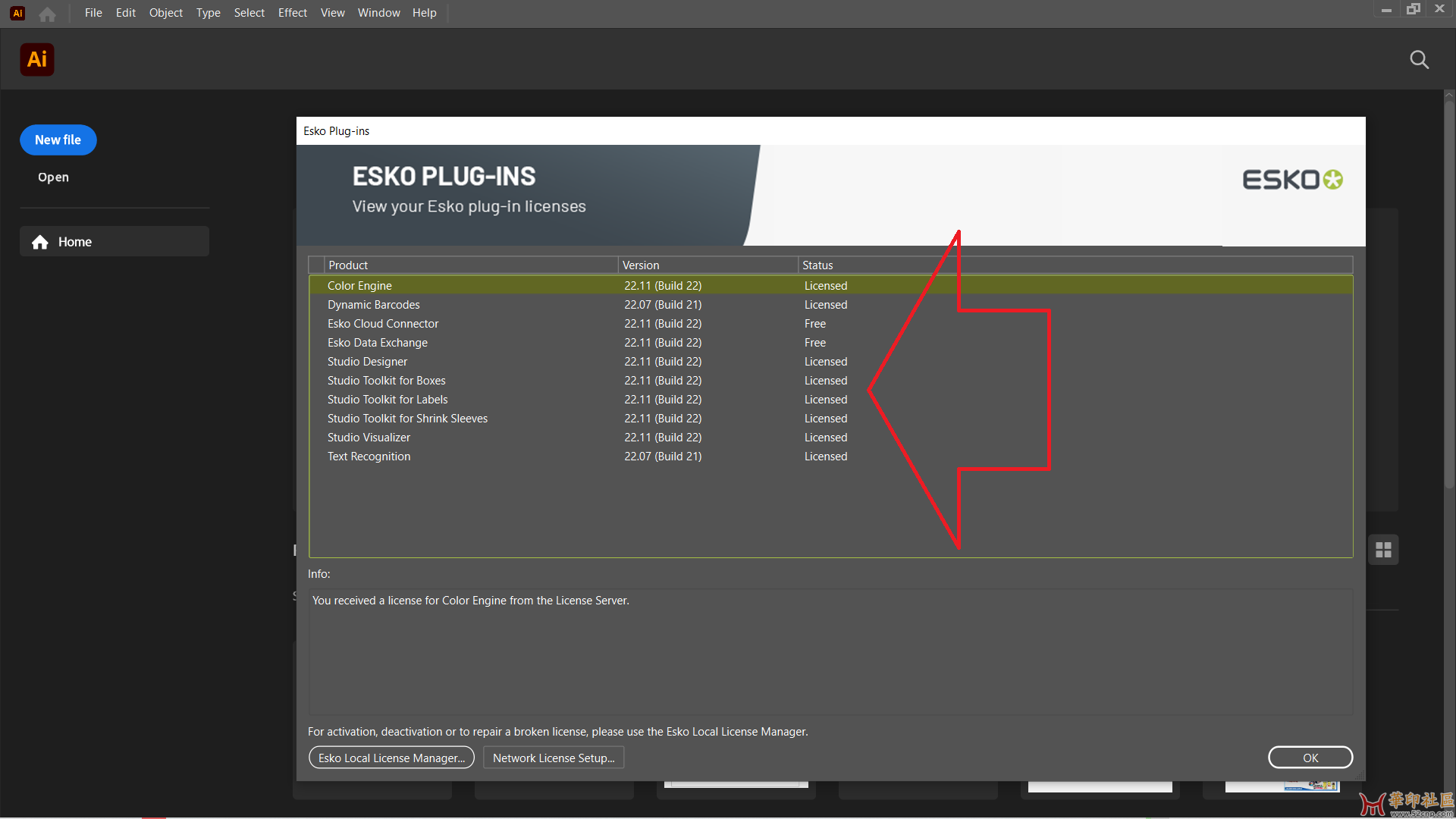1456x819 pixels.
Task: Sort by Product column header
Action: [471, 265]
